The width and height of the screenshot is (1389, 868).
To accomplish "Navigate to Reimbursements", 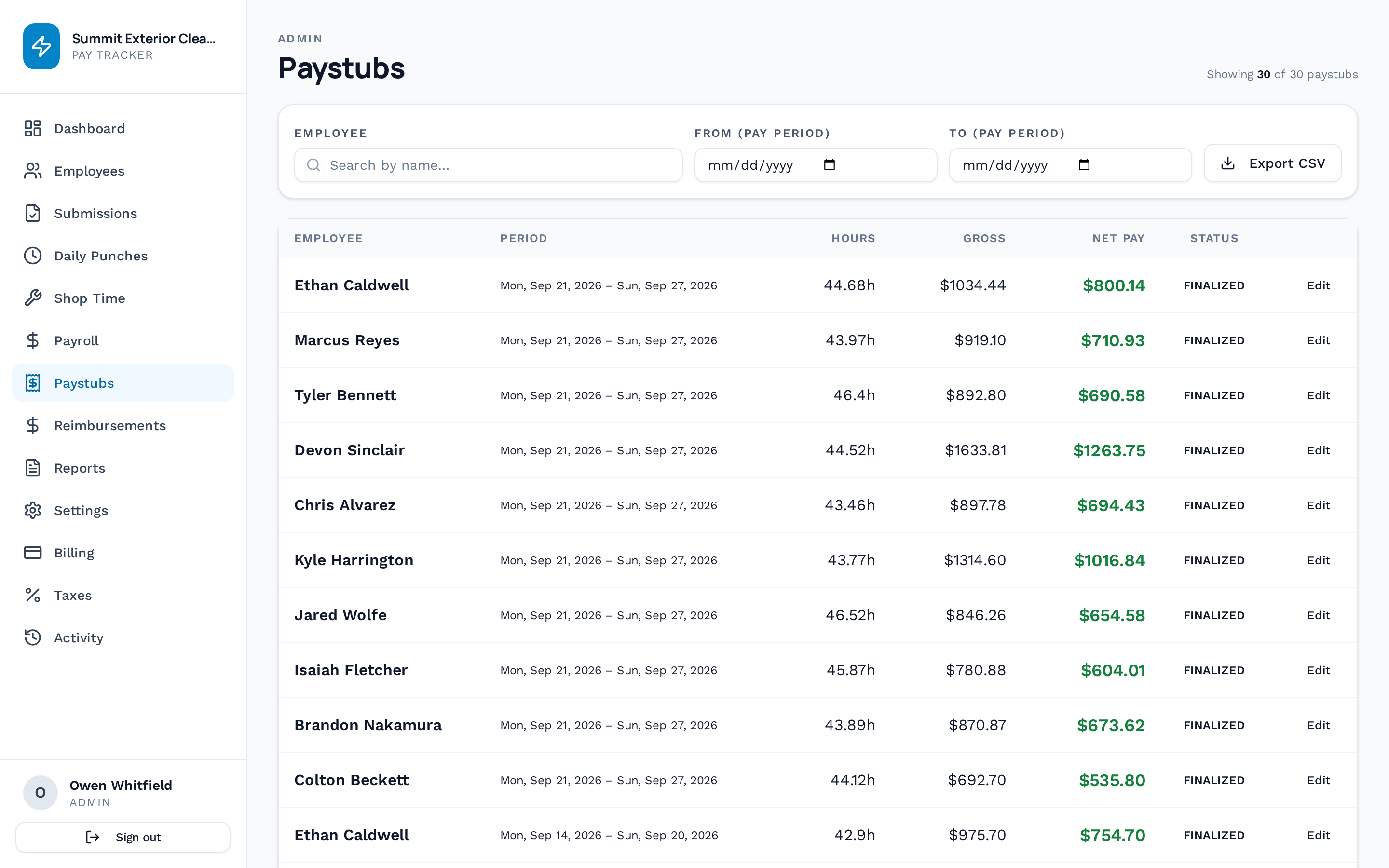I will tap(123, 425).
